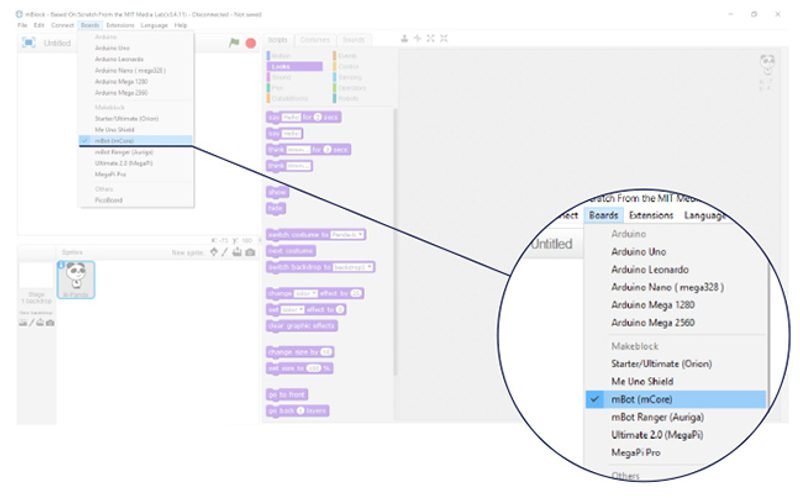Select the Robots block category
800x499 pixels.
(360, 98)
